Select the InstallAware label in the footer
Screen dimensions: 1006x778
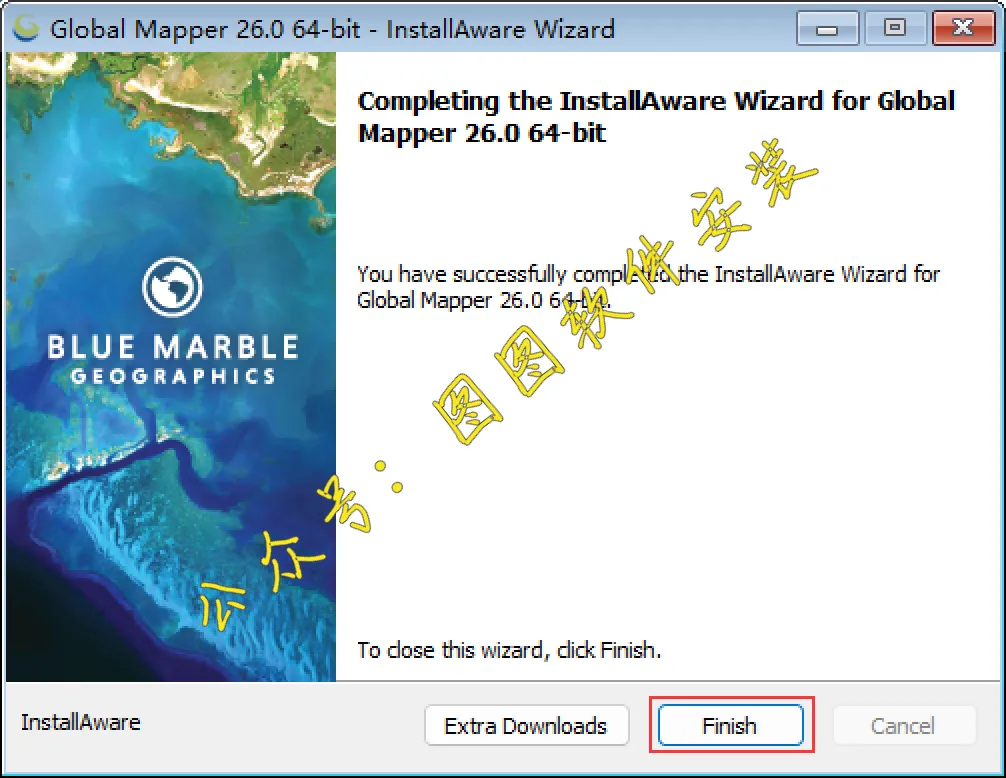click(x=81, y=722)
